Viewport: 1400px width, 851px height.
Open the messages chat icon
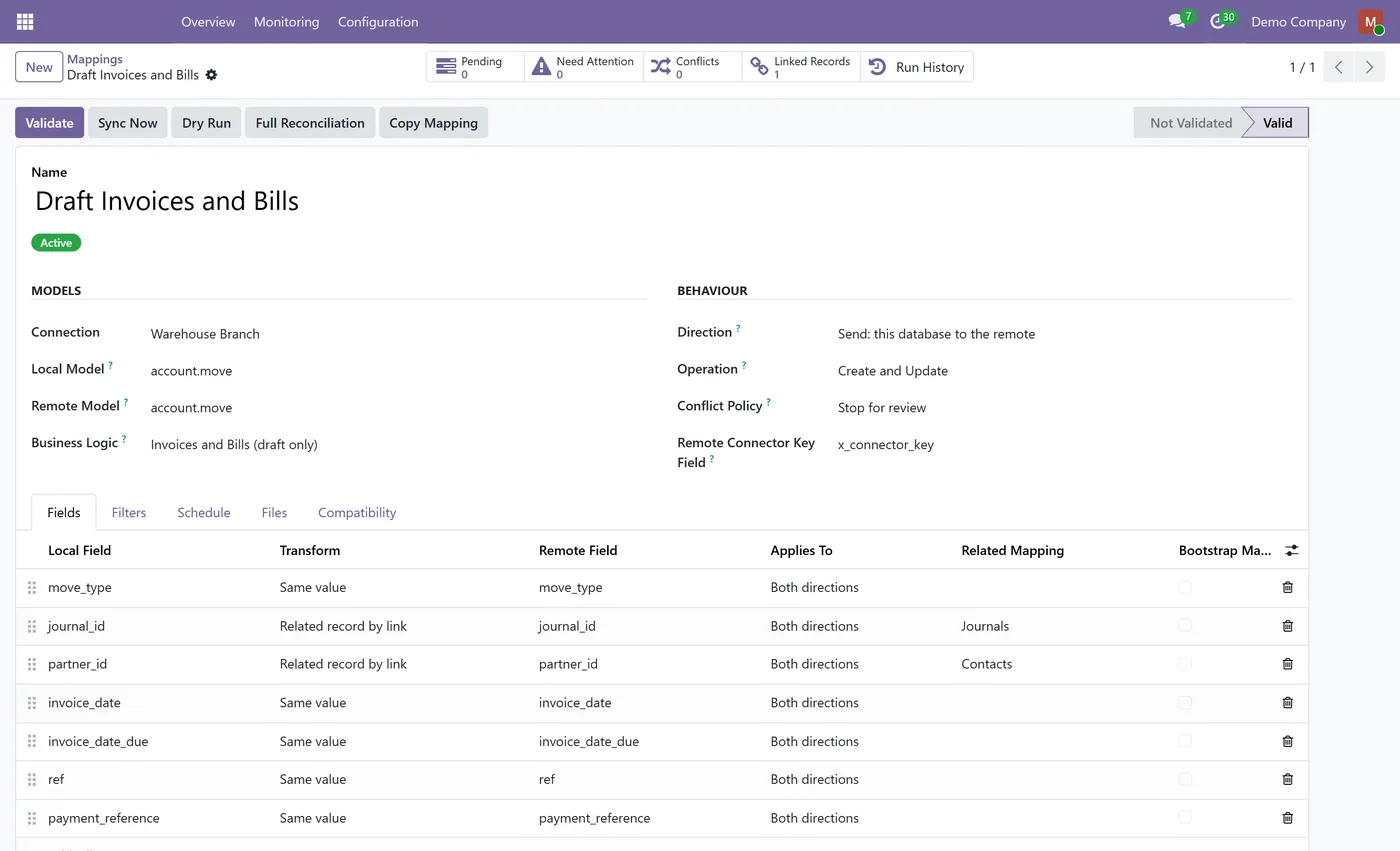[x=1177, y=21]
